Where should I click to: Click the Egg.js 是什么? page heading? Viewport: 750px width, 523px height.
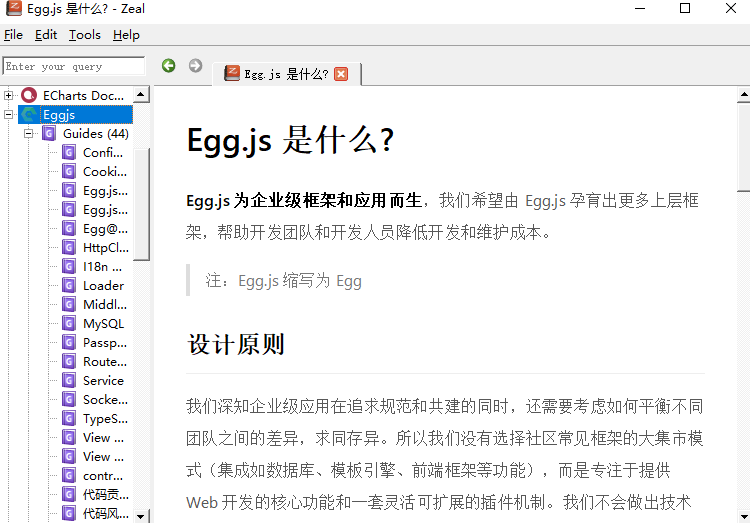(x=290, y=140)
